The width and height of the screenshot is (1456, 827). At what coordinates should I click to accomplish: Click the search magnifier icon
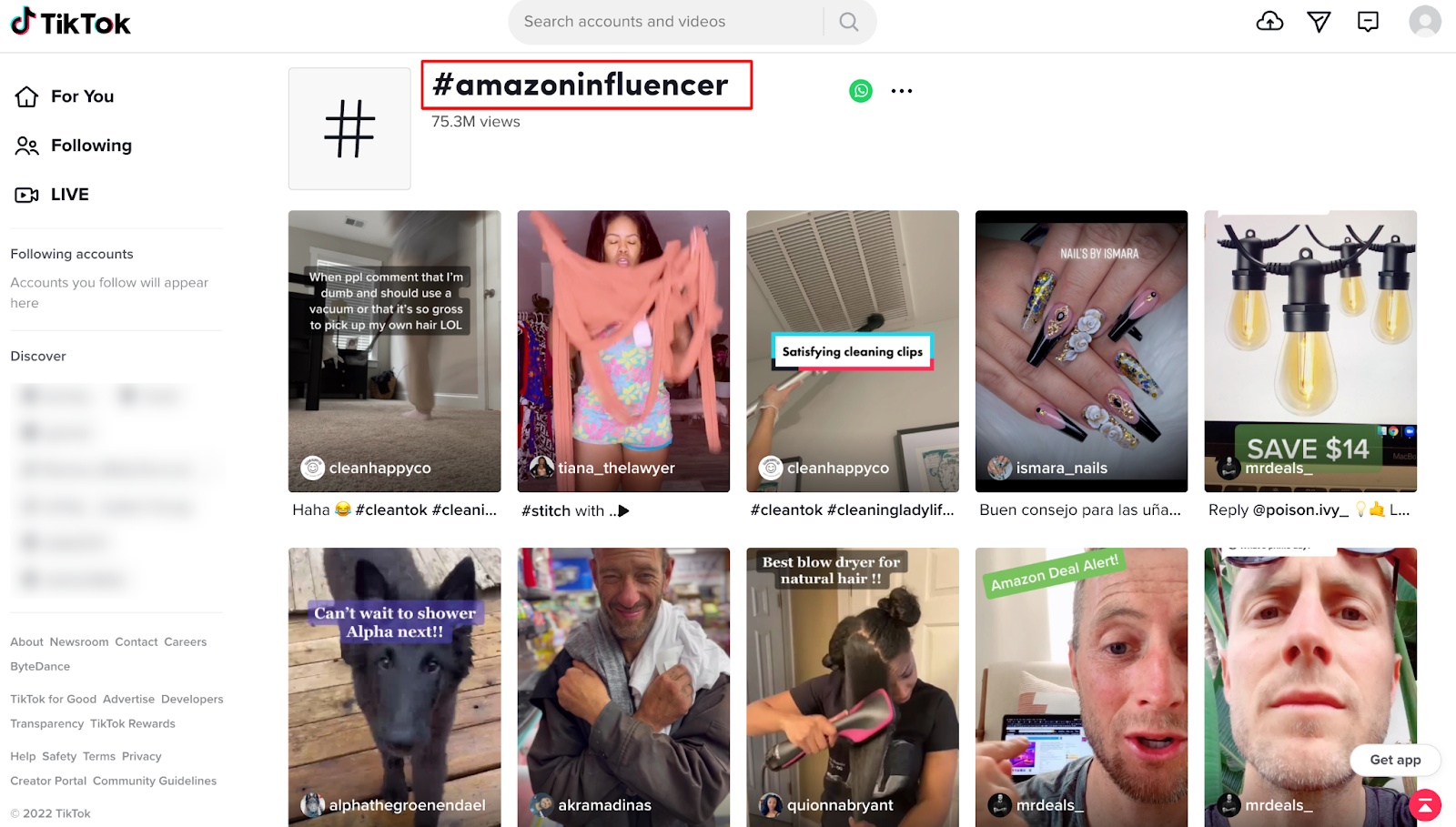849,22
